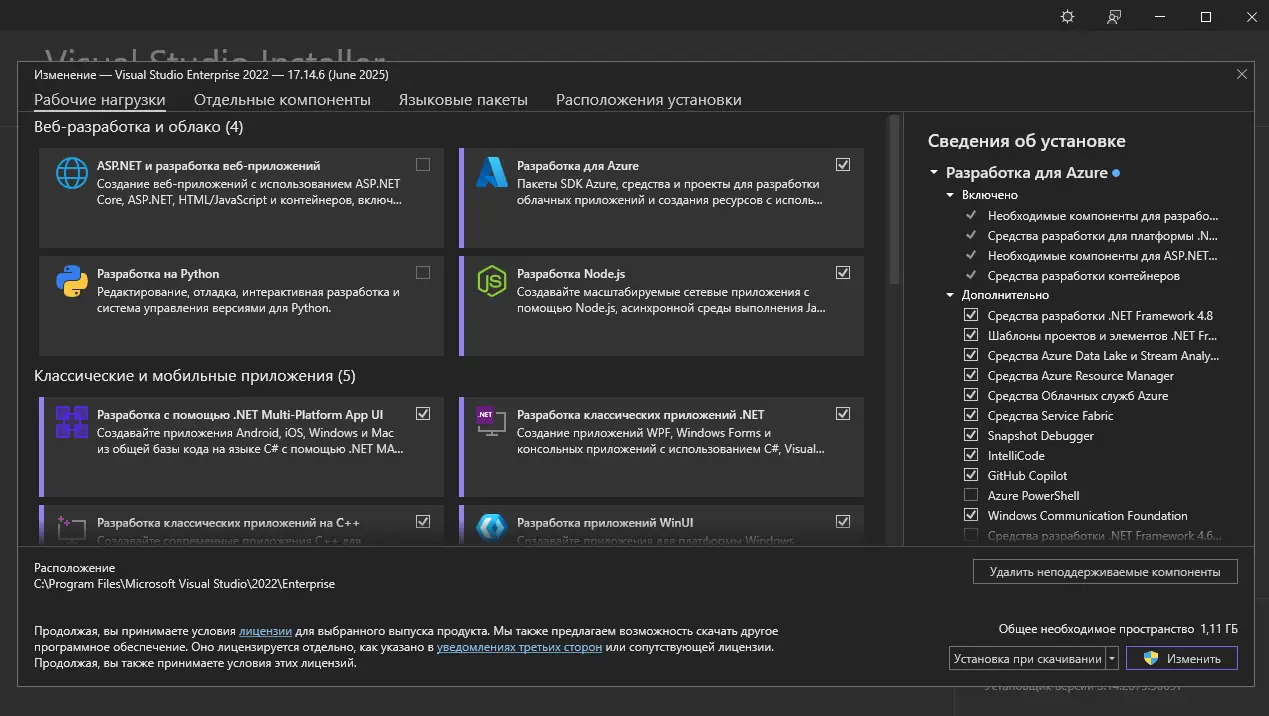Open the 'Установка при скачивании' dropdown
1269x716 pixels.
(1112, 659)
